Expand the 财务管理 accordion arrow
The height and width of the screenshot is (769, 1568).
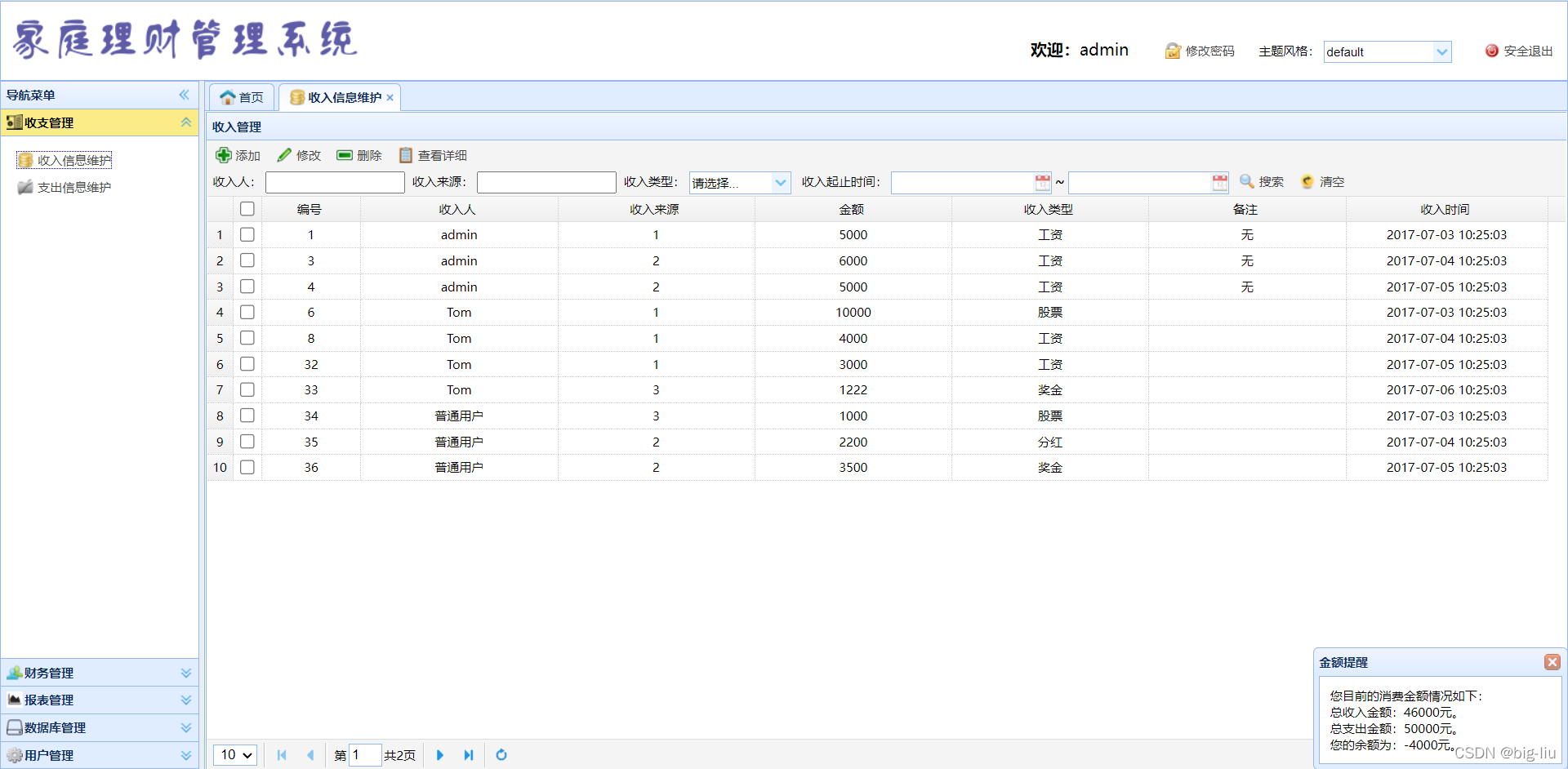(185, 673)
